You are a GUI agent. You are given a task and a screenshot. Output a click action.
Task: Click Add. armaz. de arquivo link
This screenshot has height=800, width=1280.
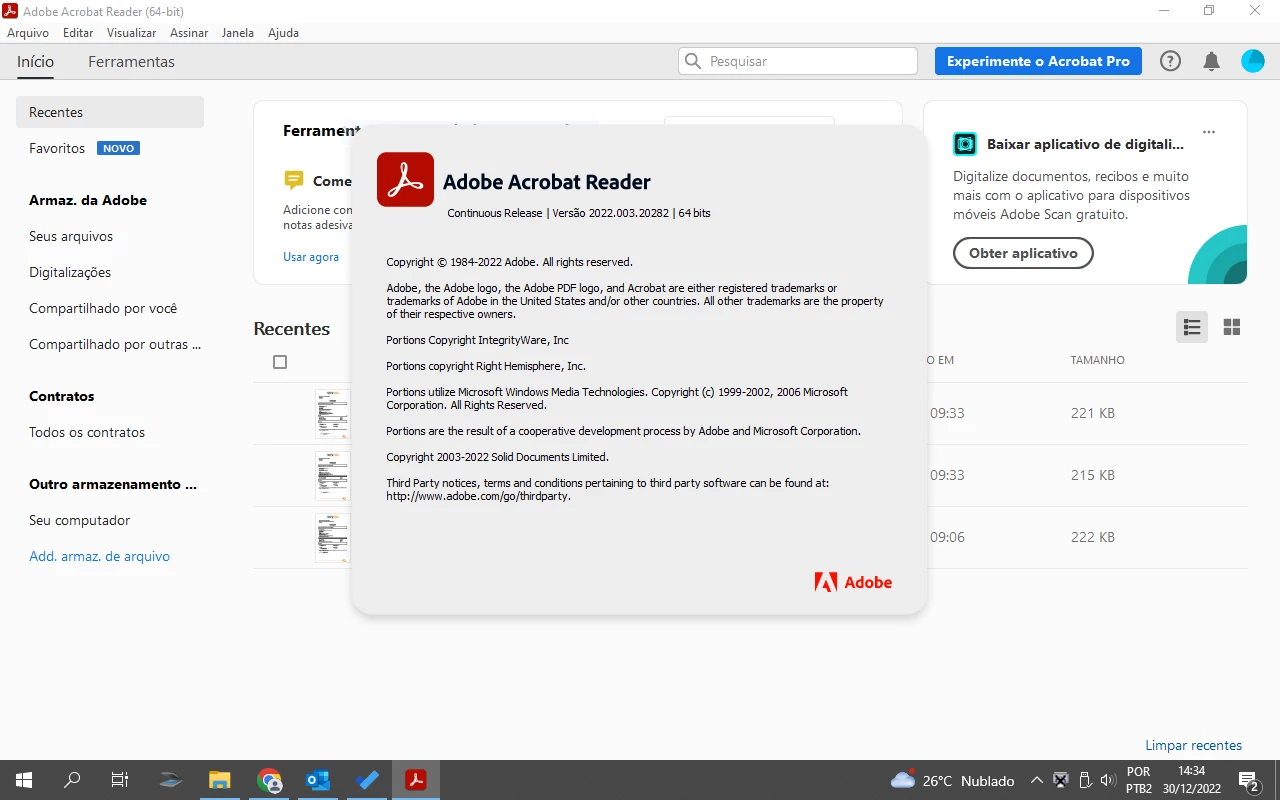[99, 556]
